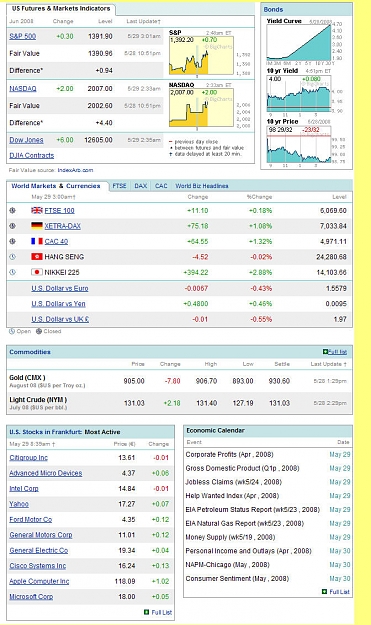Click HANG SENG change value -4.52
The image size is (371, 625).
pos(200,257)
